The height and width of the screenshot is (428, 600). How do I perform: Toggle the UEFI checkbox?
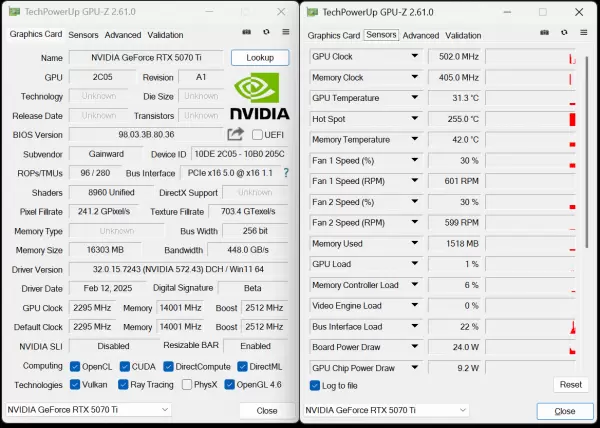pyautogui.click(x=258, y=135)
